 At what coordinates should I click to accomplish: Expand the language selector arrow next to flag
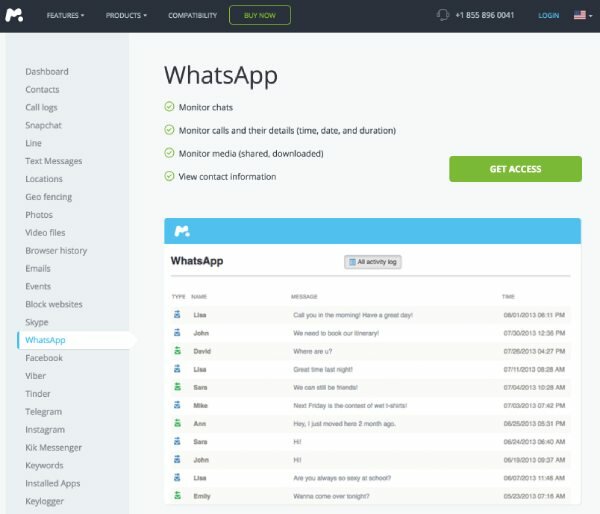coord(591,16)
